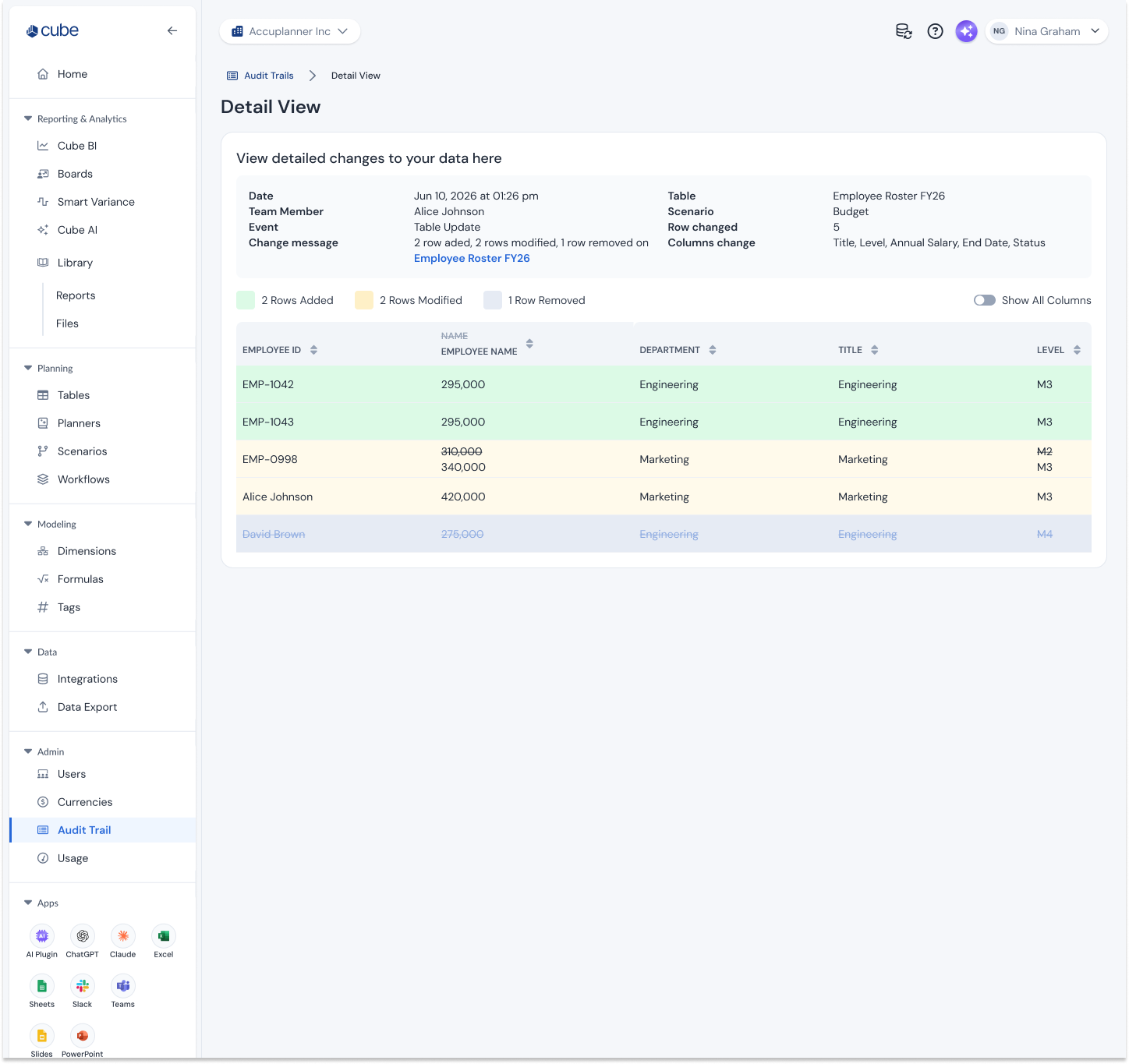Sort by Title column
This screenshot has height=1064, width=1129.
(x=875, y=350)
